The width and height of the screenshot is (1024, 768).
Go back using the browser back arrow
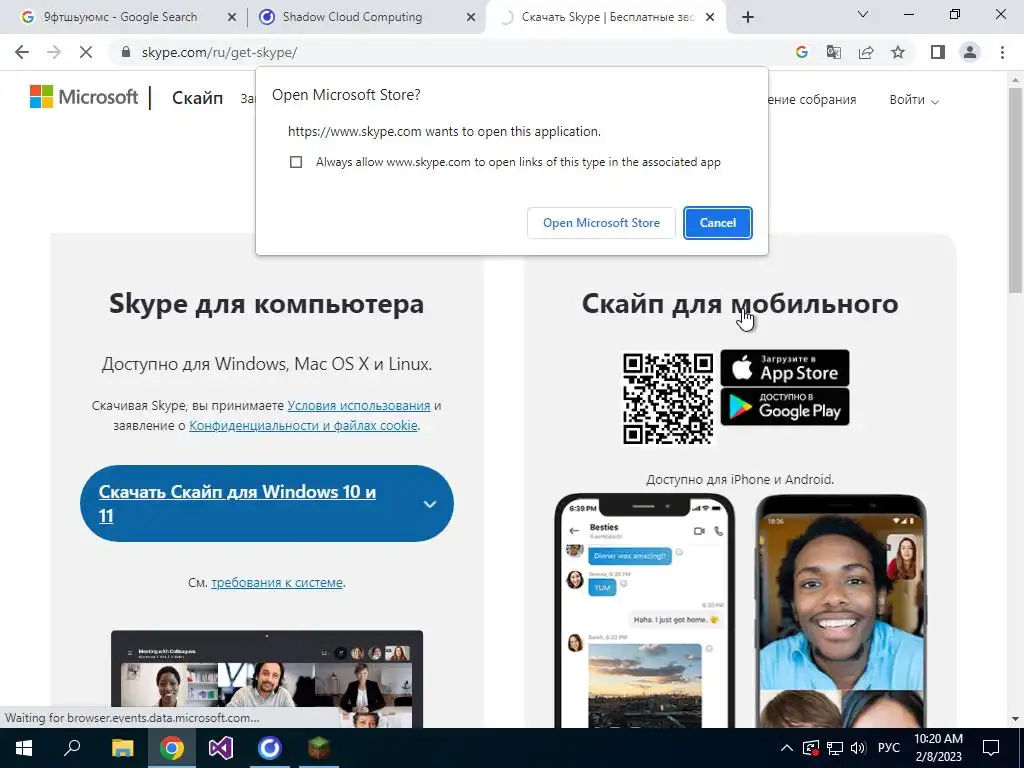22,52
